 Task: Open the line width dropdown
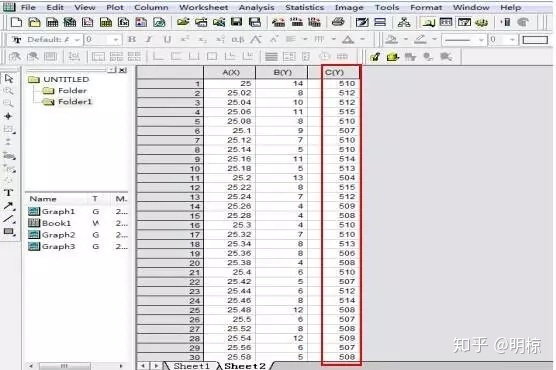(x=512, y=40)
